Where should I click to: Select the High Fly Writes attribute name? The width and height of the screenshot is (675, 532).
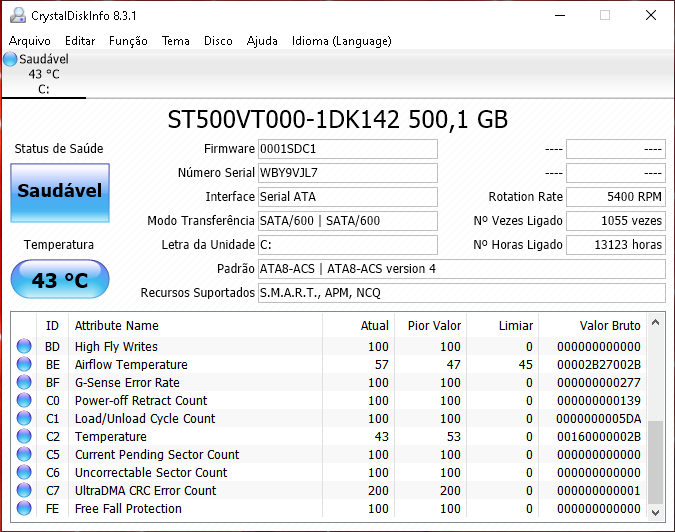point(116,346)
